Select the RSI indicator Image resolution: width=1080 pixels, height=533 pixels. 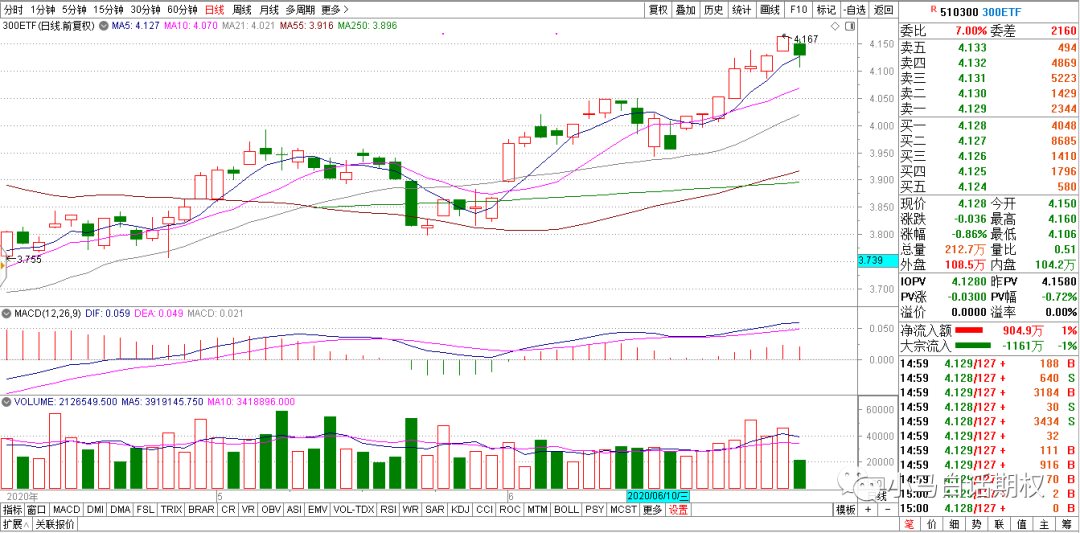click(388, 510)
